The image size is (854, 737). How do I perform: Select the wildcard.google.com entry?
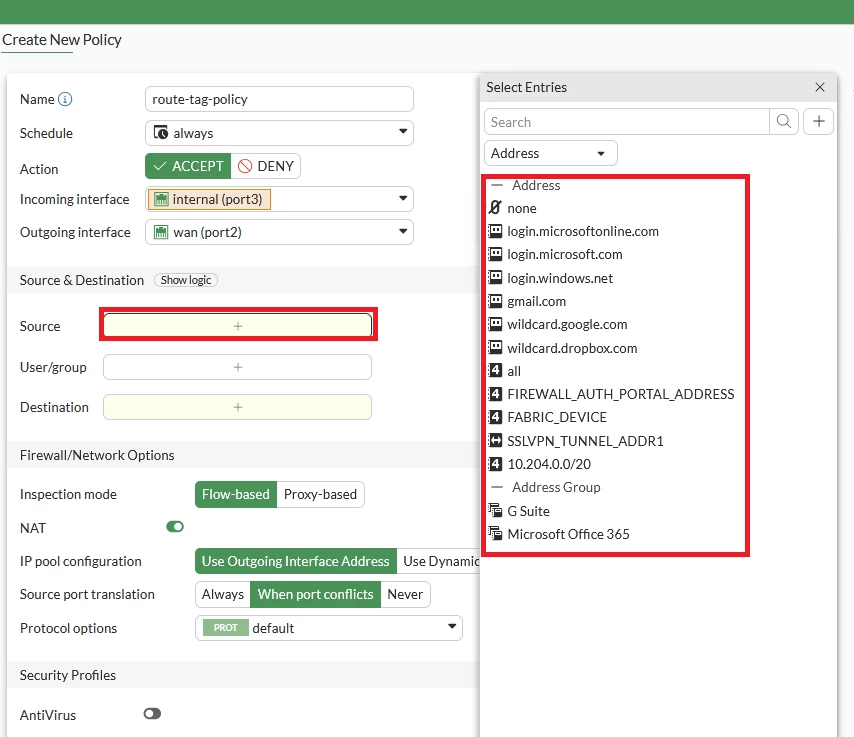pyautogui.click(x=567, y=325)
